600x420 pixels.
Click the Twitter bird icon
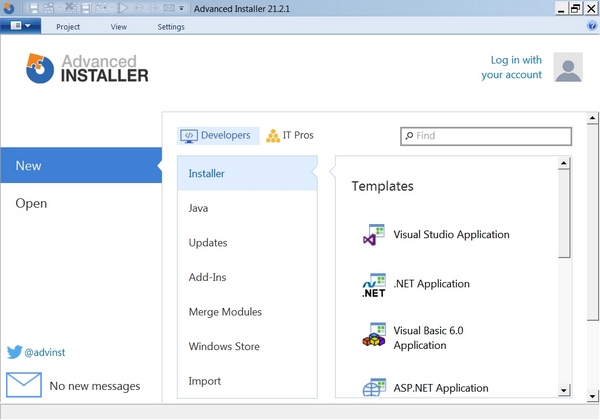(15, 352)
